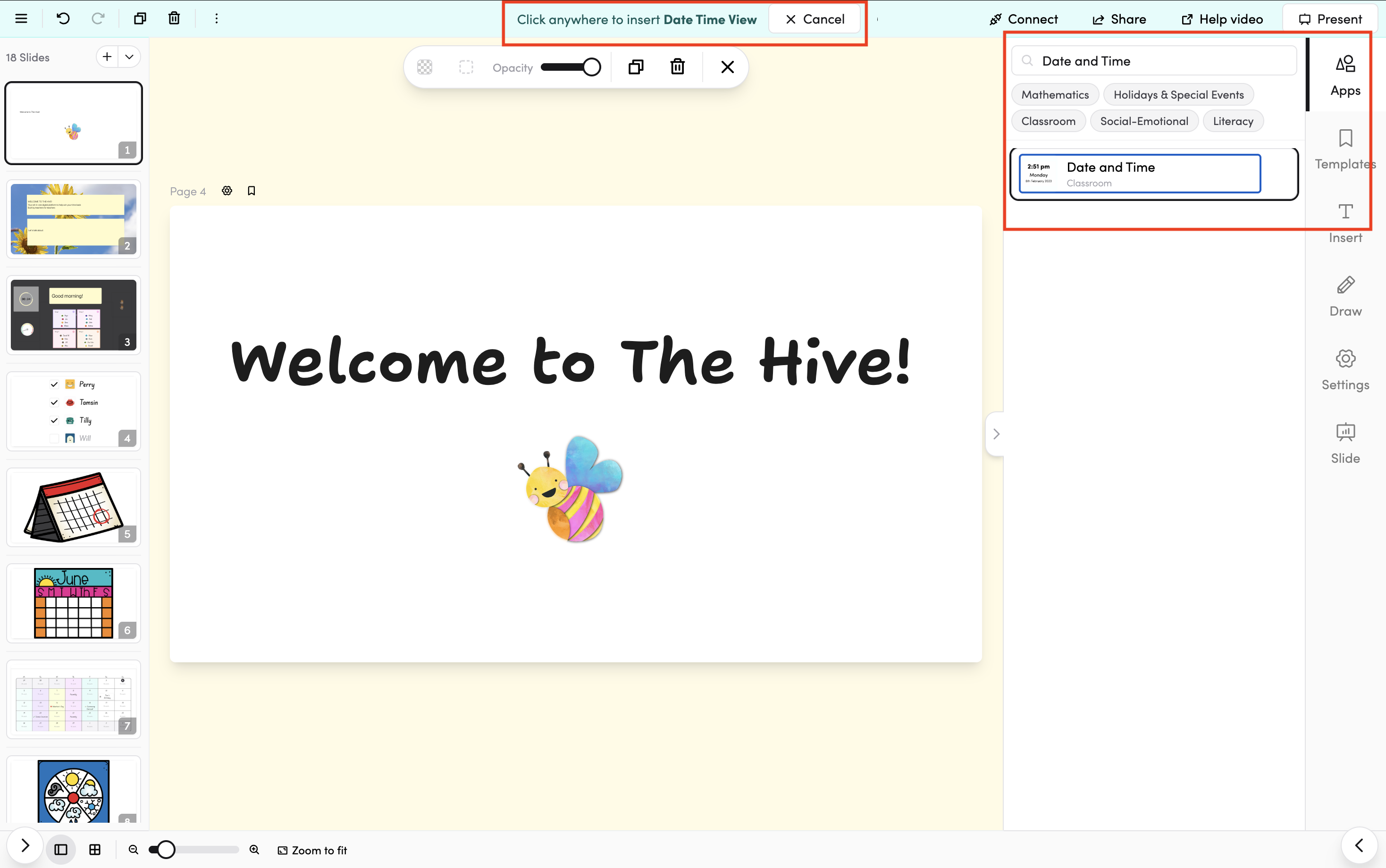Click the undo arrow icon
Image resolution: width=1386 pixels, height=868 pixels.
click(63, 18)
